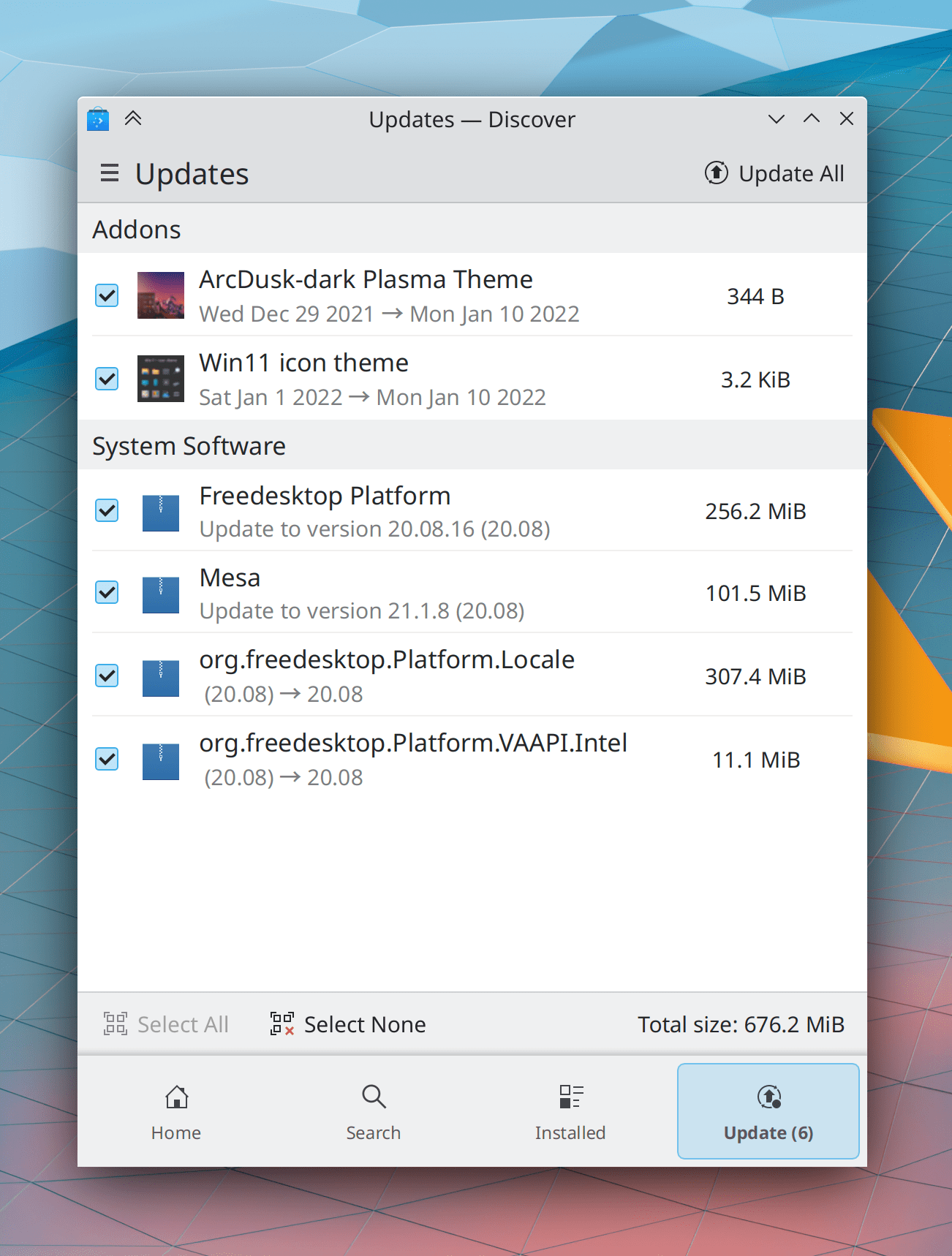The height and width of the screenshot is (1256, 952).
Task: Uncheck the org.freedesktop.Platform.Locale checkbox
Action: (x=107, y=676)
